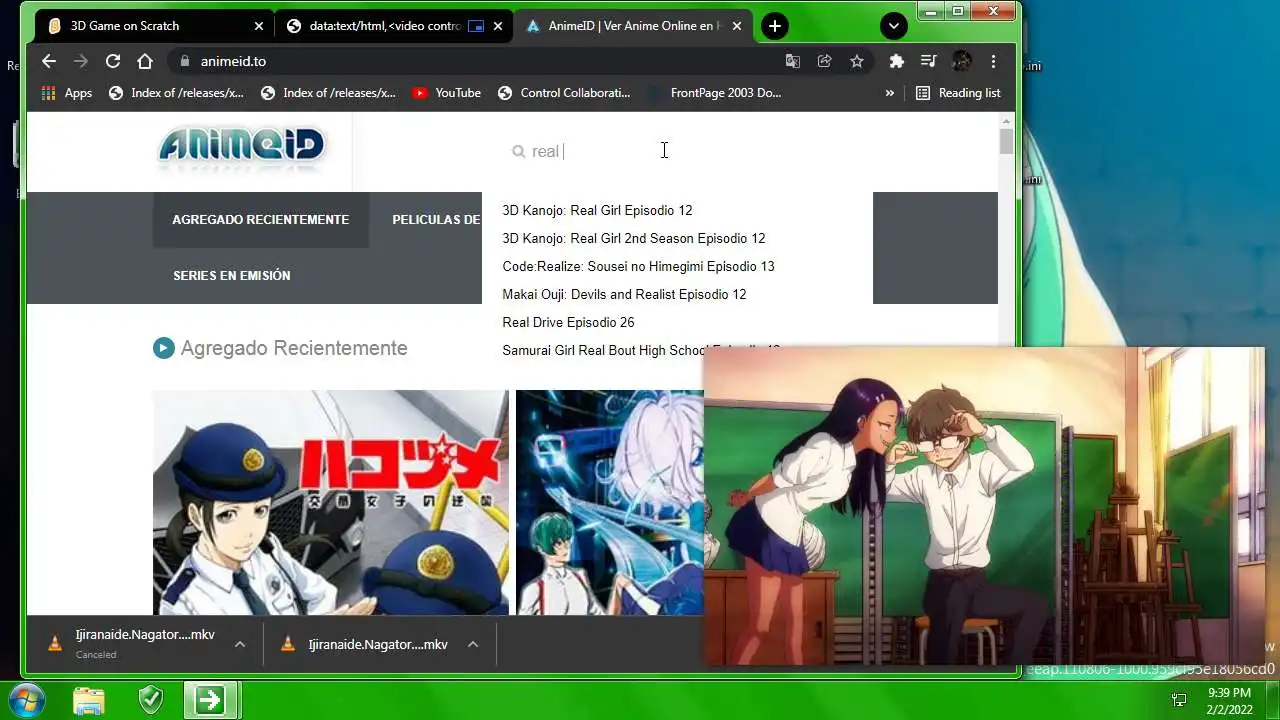1280x720 pixels.
Task: Open the green-haired anime thumbnail
Action: (x=609, y=502)
